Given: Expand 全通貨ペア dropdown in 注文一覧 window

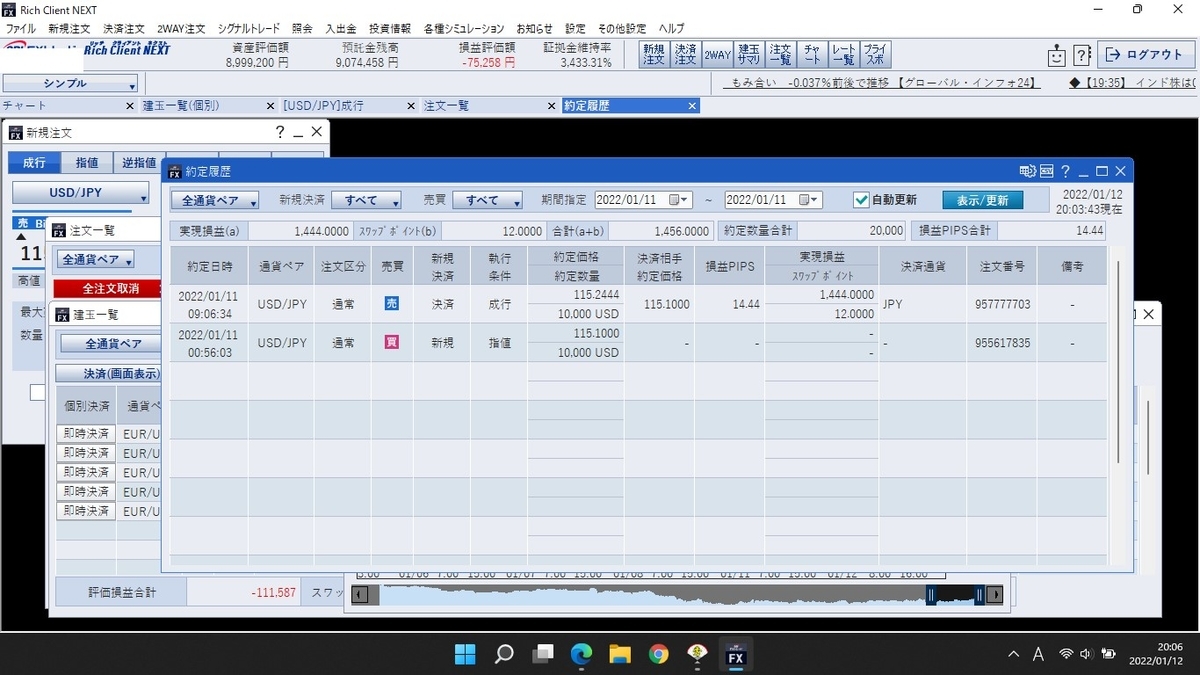Looking at the screenshot, I should pos(95,259).
